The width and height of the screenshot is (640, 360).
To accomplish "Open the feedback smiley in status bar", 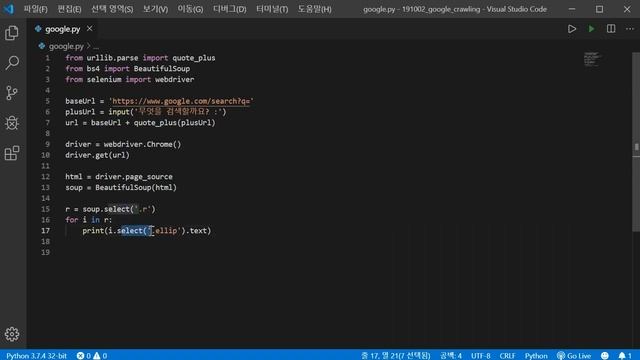I will click(x=604, y=356).
